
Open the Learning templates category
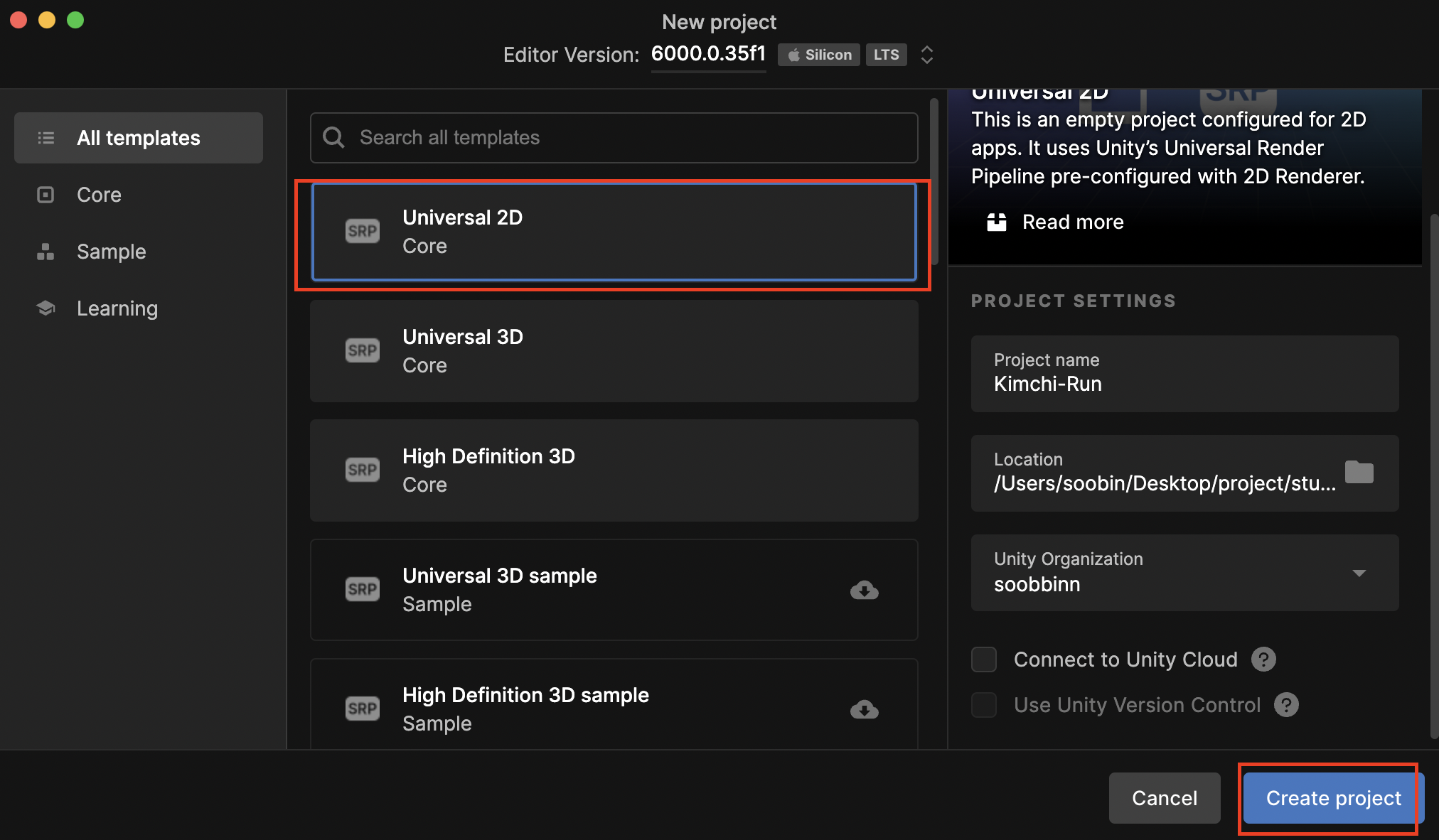[x=117, y=308]
